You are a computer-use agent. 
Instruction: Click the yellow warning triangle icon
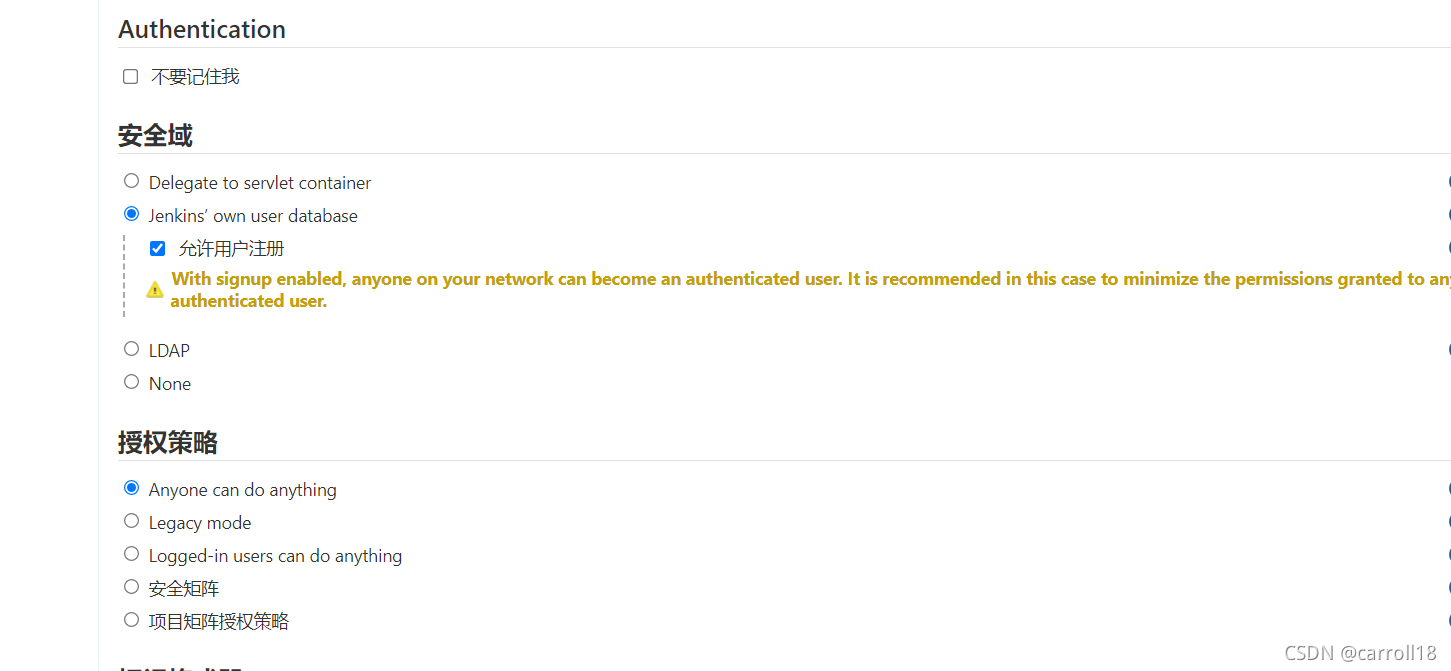coord(154,289)
